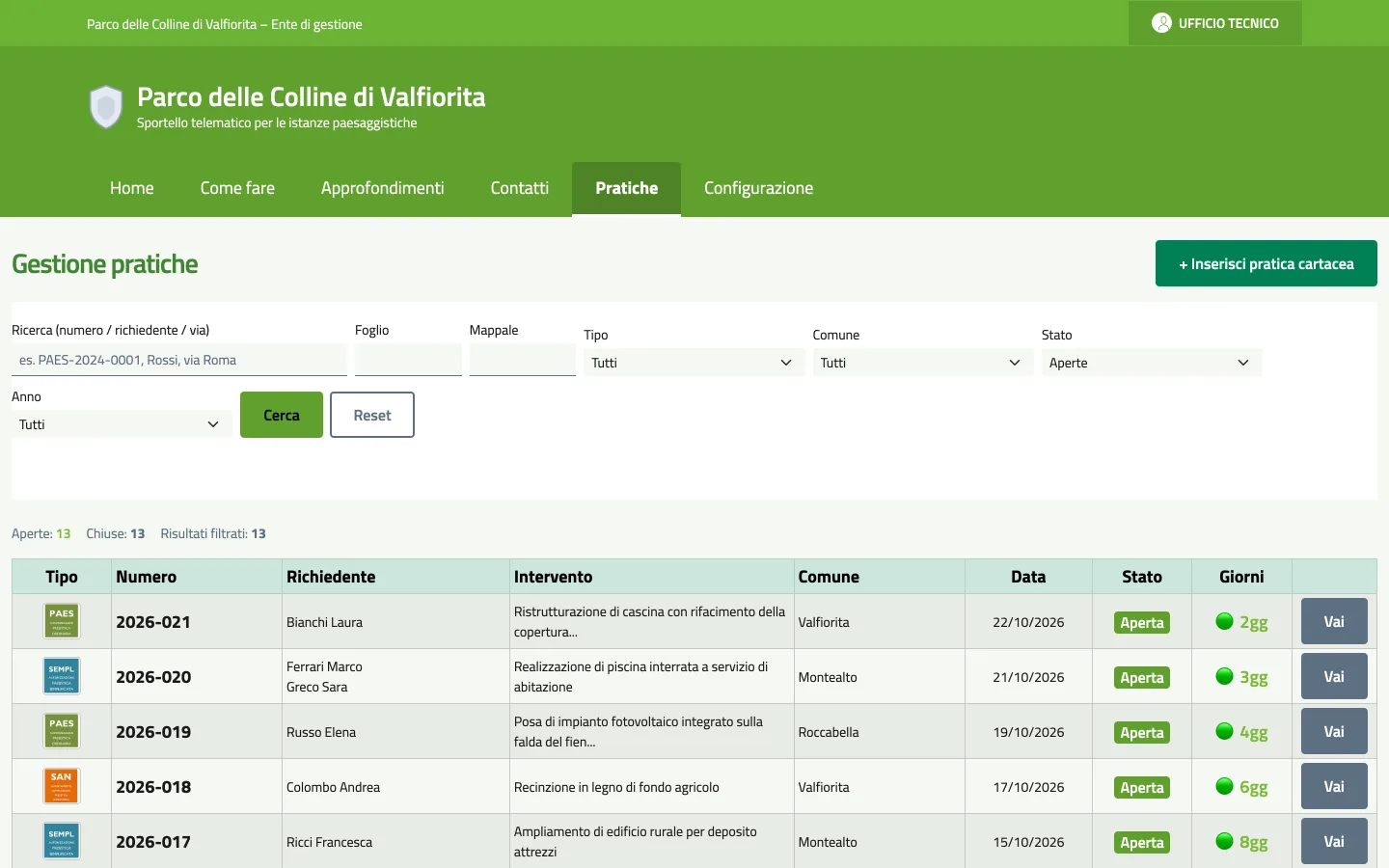Click the SAN type icon for 2026-018
This screenshot has height=868, width=1389.
coord(62,786)
